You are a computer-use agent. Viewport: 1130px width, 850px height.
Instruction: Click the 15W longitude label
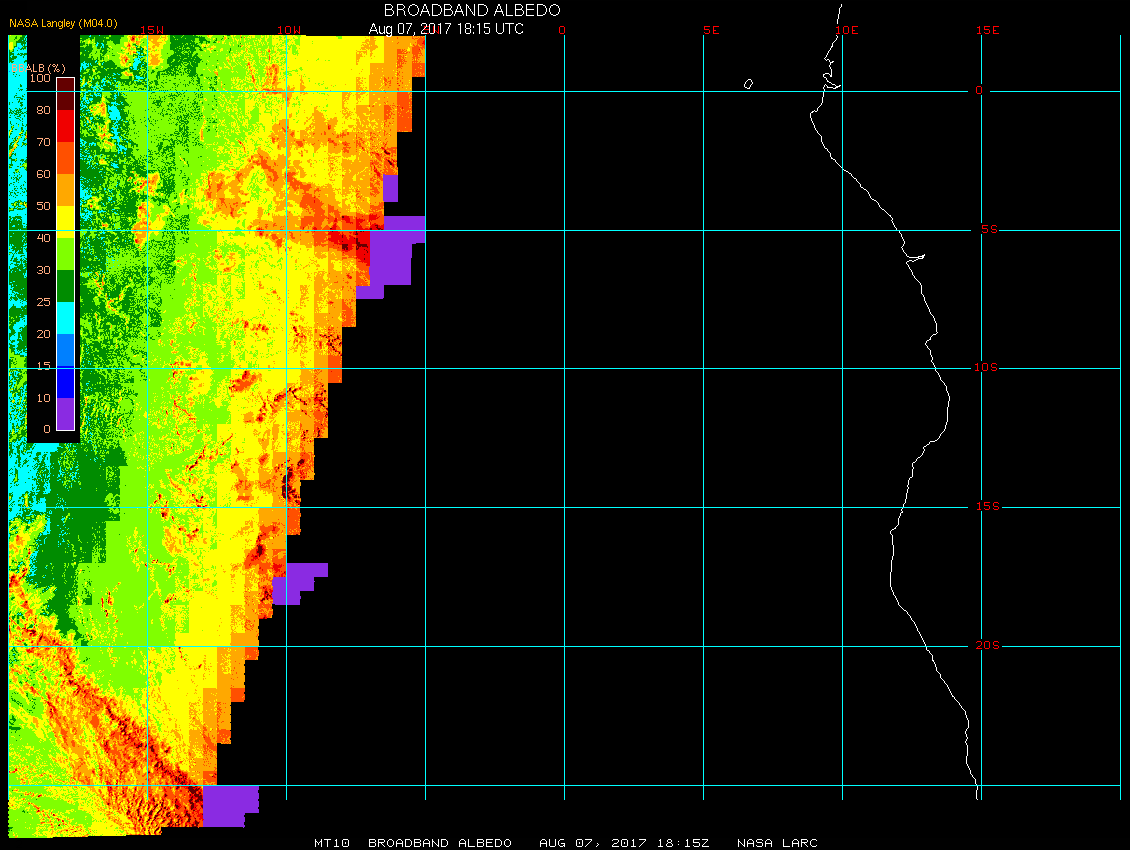tap(151, 30)
